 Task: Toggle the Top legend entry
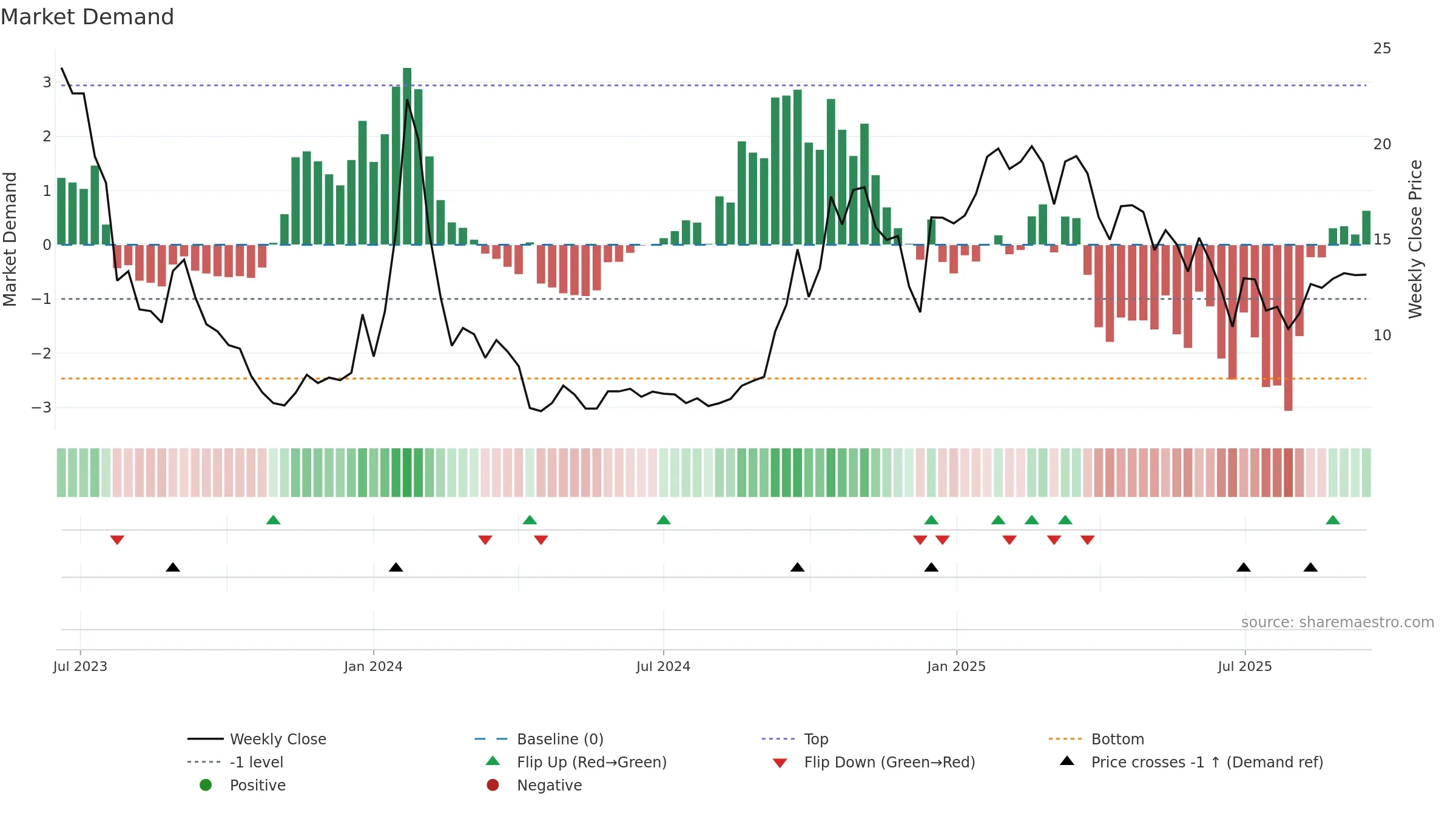[795, 739]
